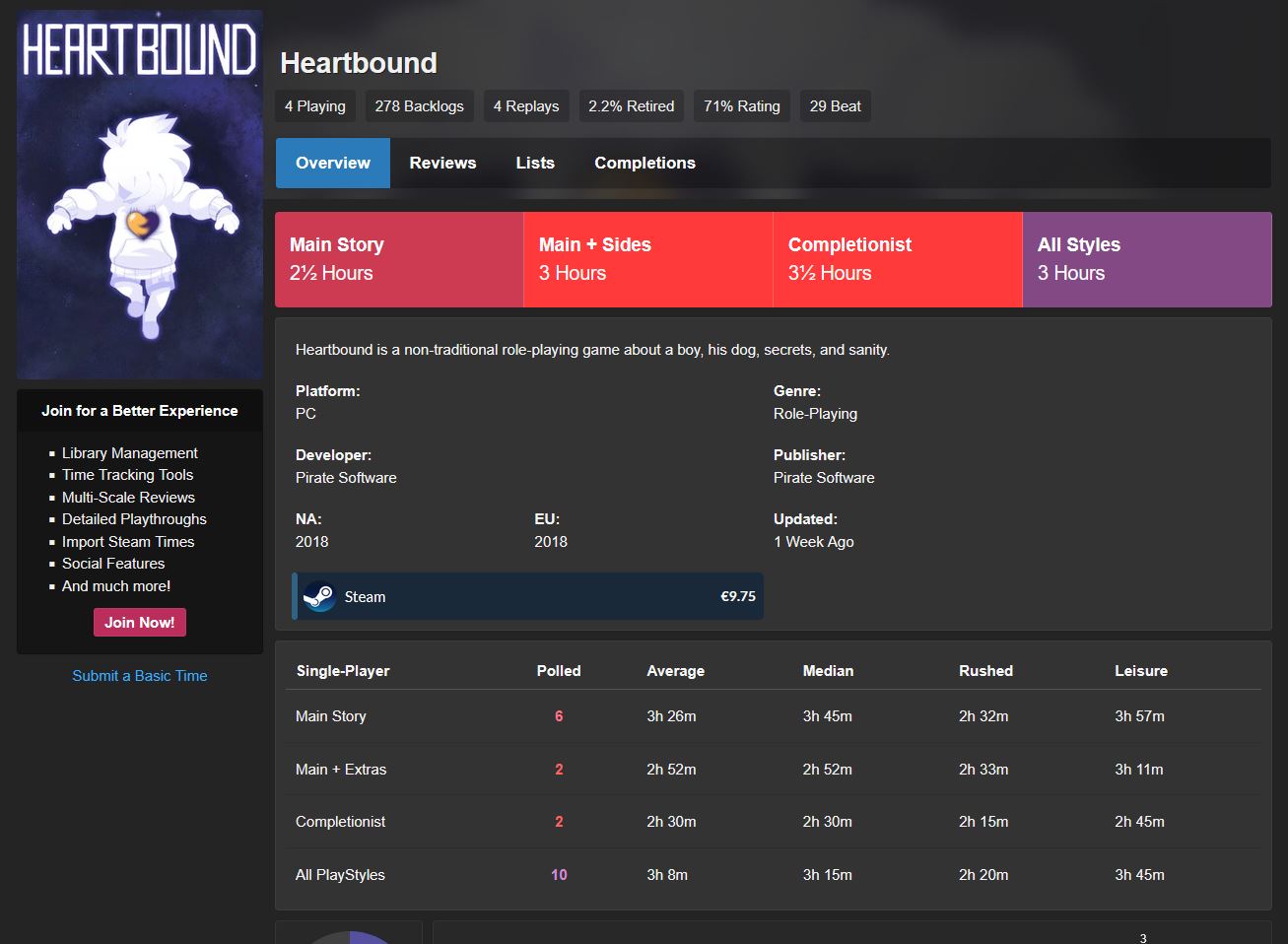Click the Multi-Scale Reviews list item

(128, 498)
